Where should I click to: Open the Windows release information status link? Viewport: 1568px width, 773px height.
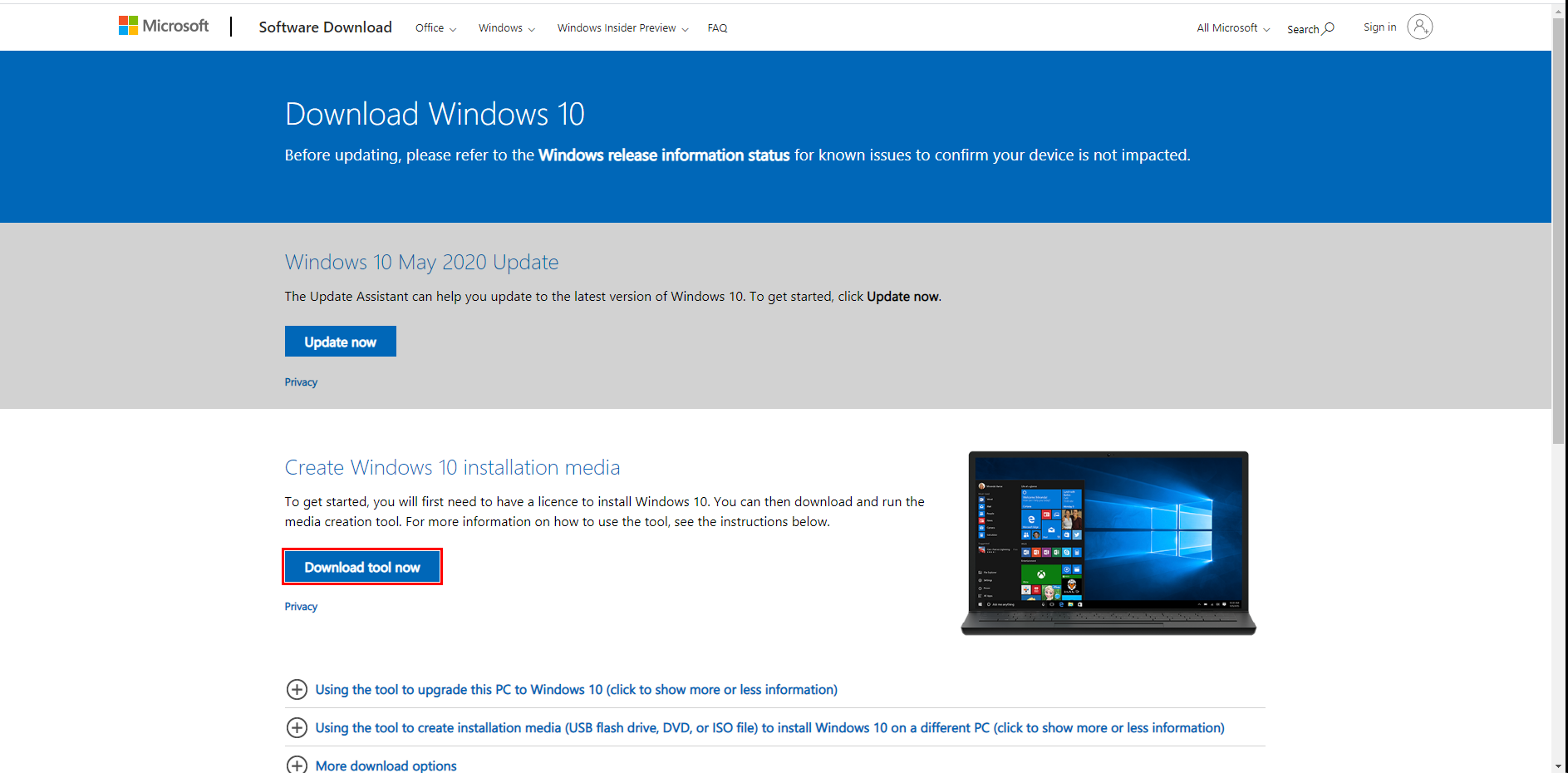click(663, 155)
